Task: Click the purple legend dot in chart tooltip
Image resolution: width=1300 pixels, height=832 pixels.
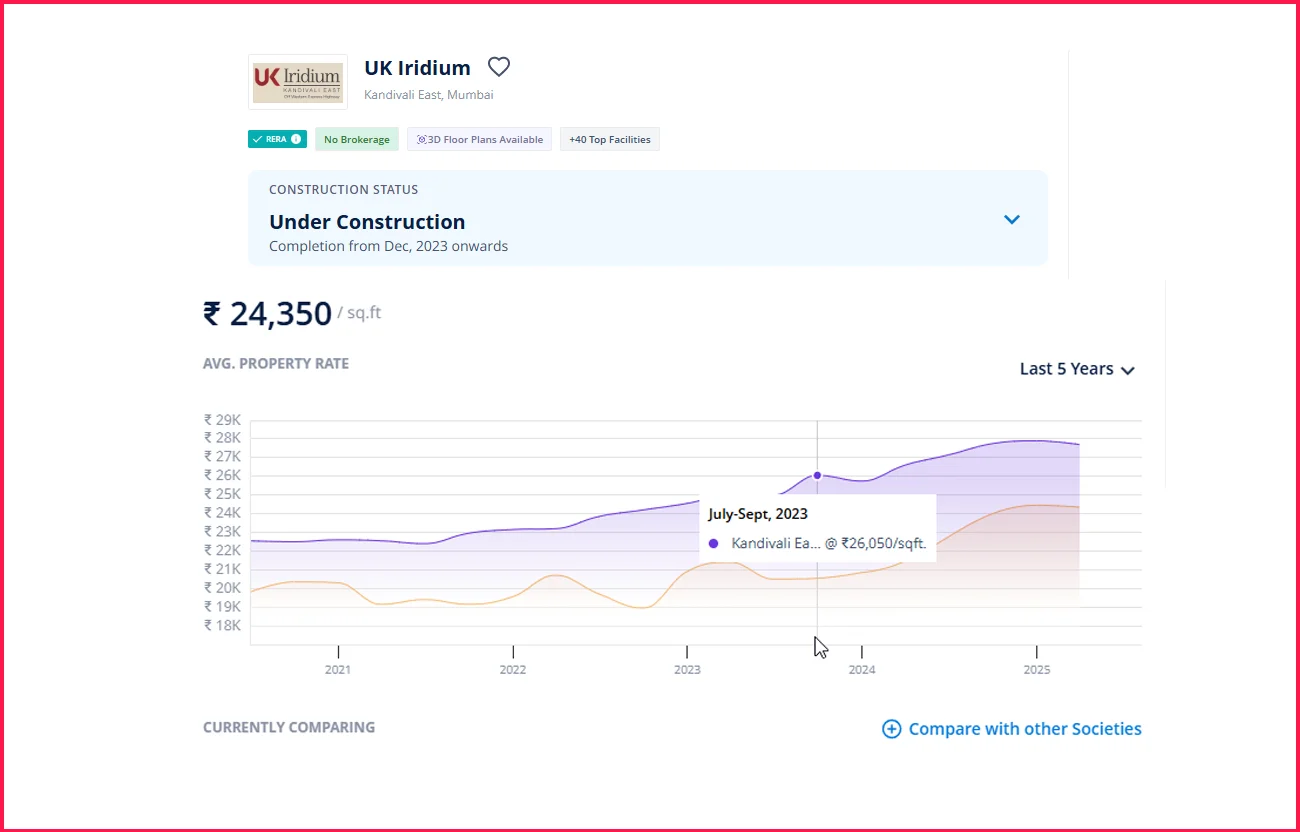Action: click(x=713, y=543)
